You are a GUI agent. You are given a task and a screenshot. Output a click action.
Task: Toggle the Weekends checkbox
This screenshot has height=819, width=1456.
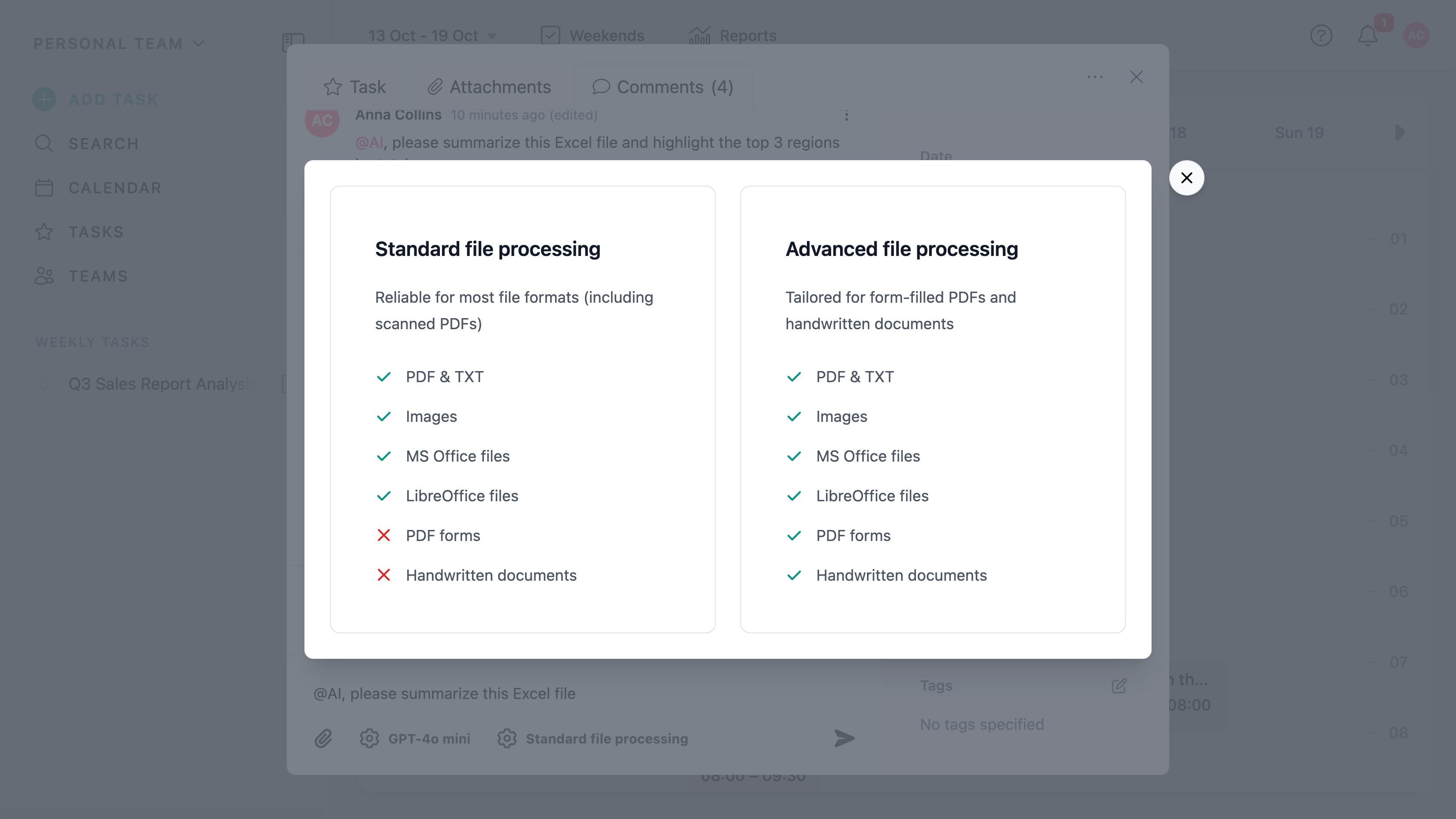coord(550,36)
